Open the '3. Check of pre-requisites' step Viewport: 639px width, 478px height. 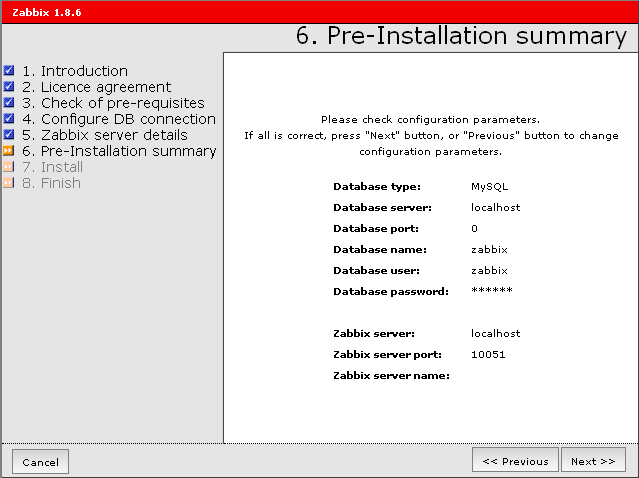(x=113, y=103)
